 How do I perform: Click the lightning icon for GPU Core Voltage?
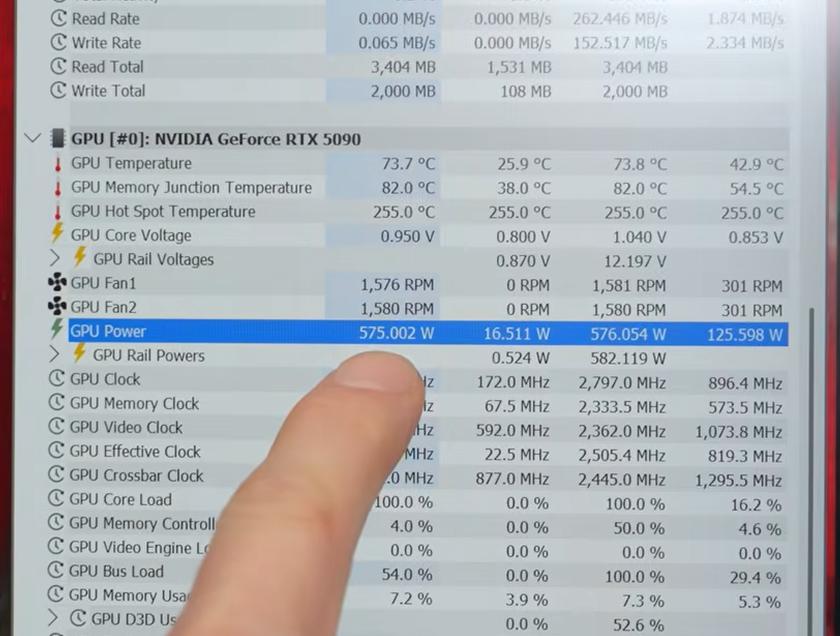(57, 234)
